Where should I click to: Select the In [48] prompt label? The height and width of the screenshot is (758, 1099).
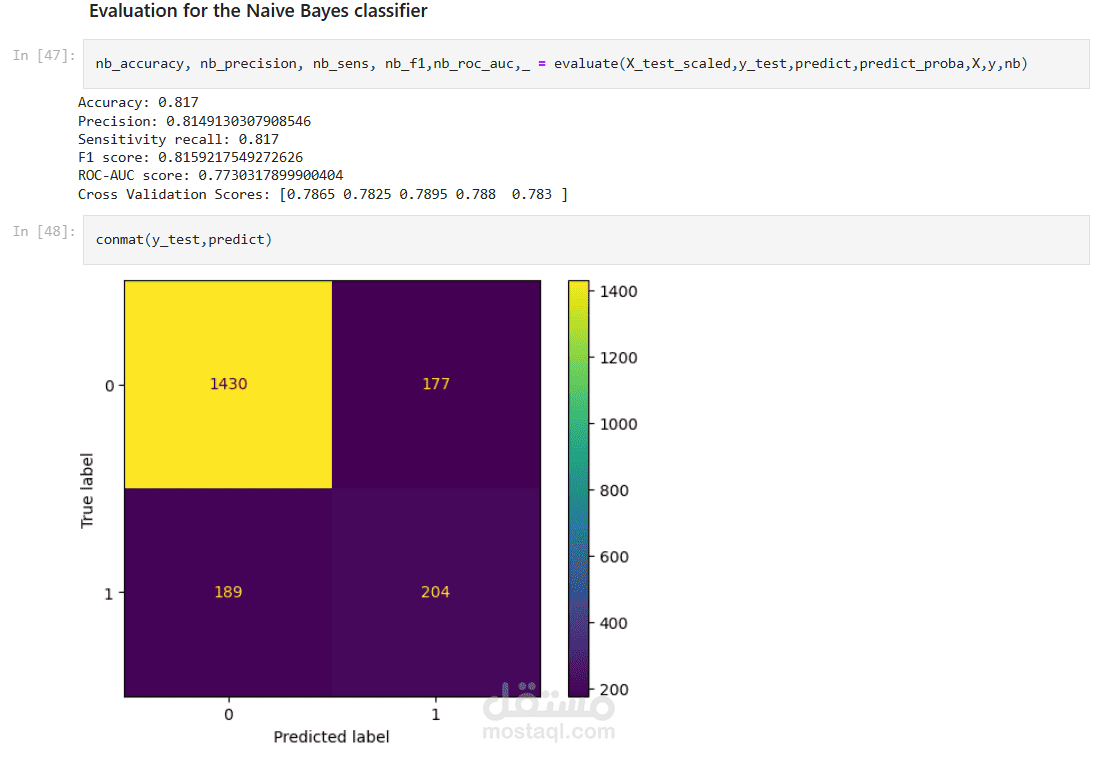click(x=43, y=231)
